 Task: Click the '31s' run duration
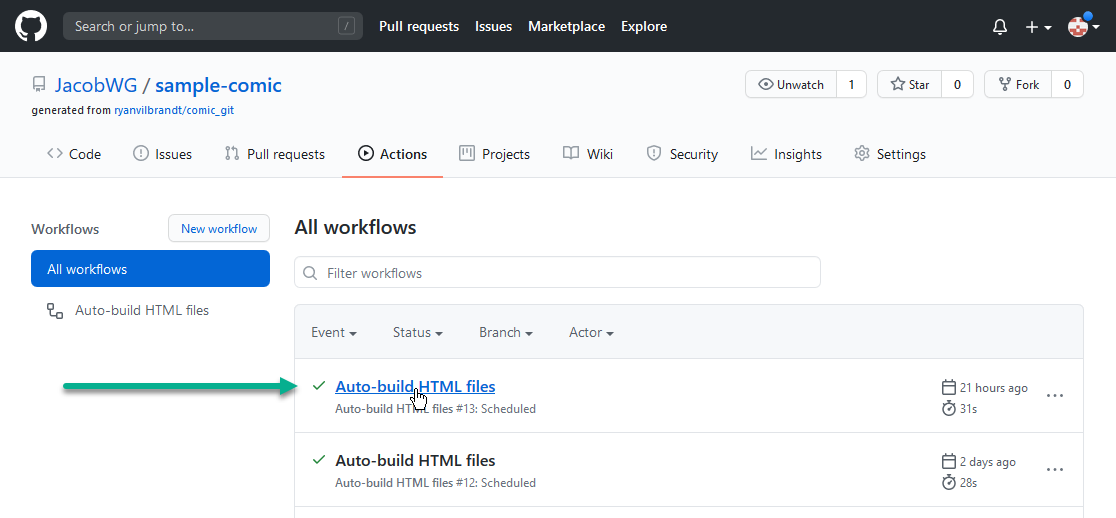pyautogui.click(x=968, y=409)
